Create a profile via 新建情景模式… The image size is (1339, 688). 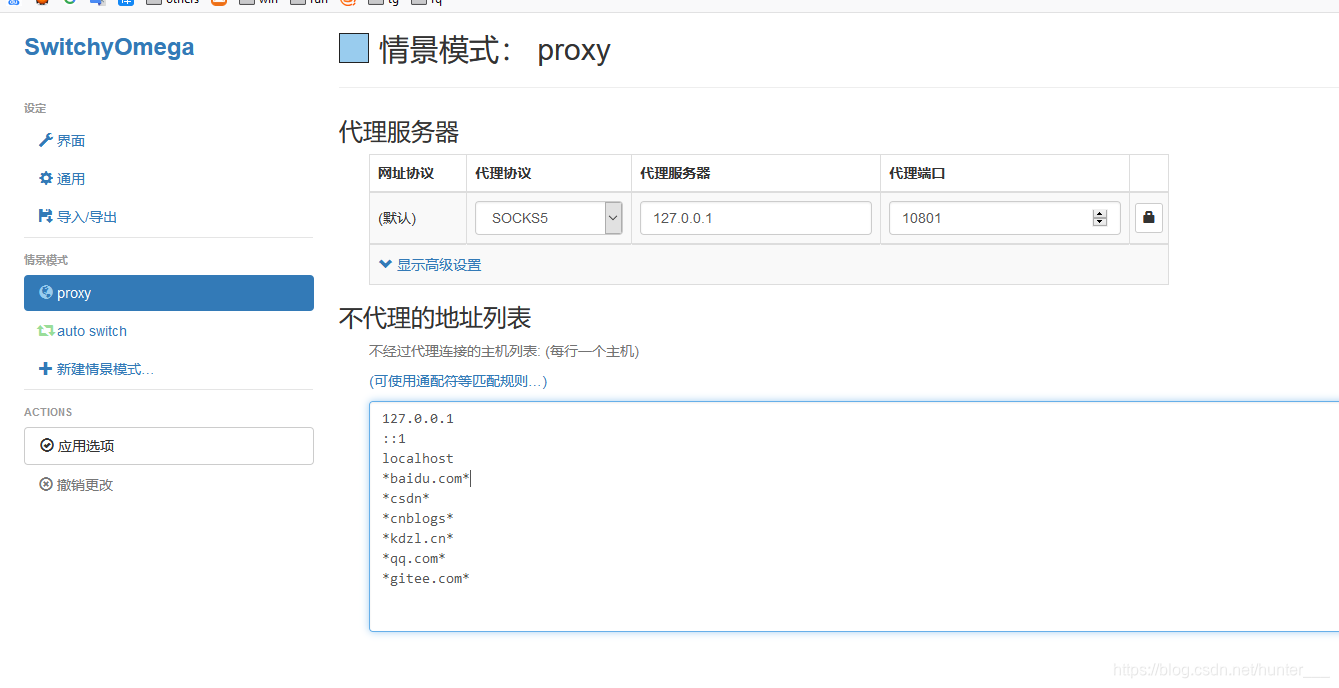click(96, 369)
